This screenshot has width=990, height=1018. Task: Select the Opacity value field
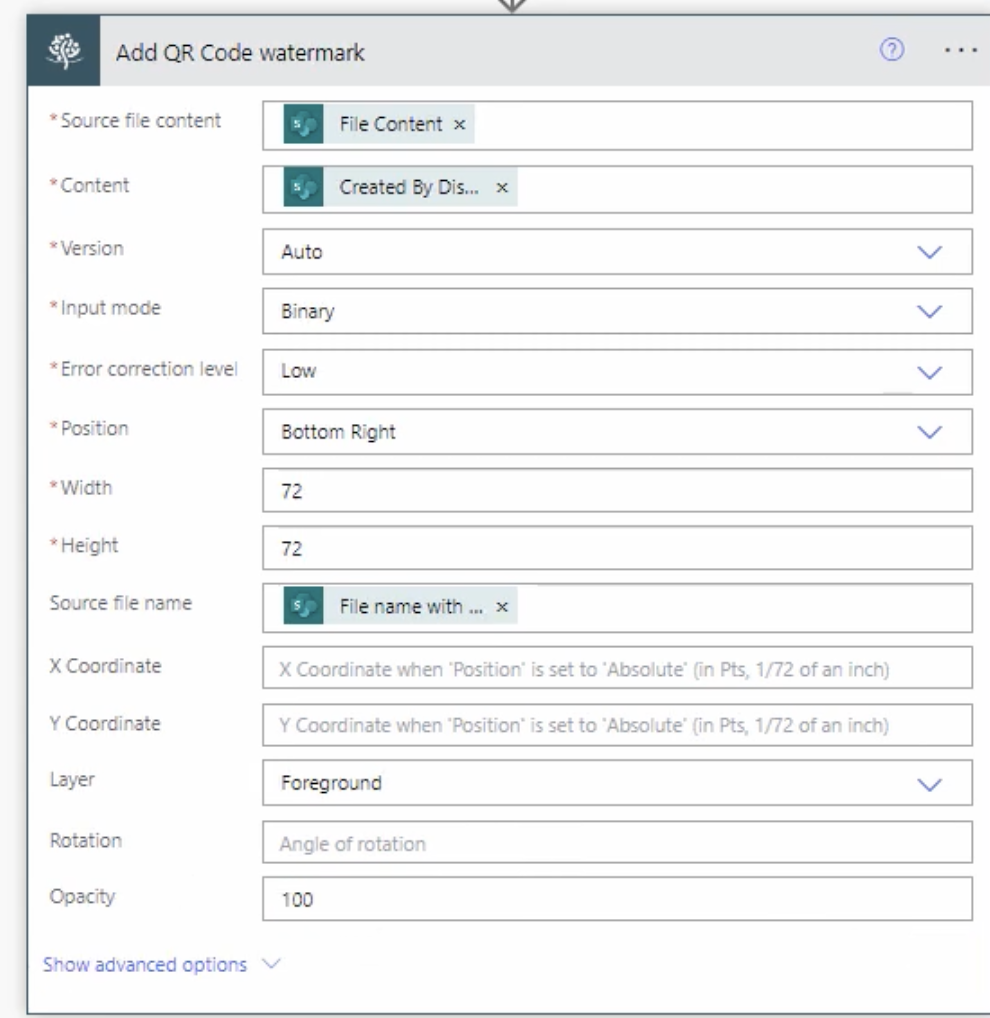616,900
